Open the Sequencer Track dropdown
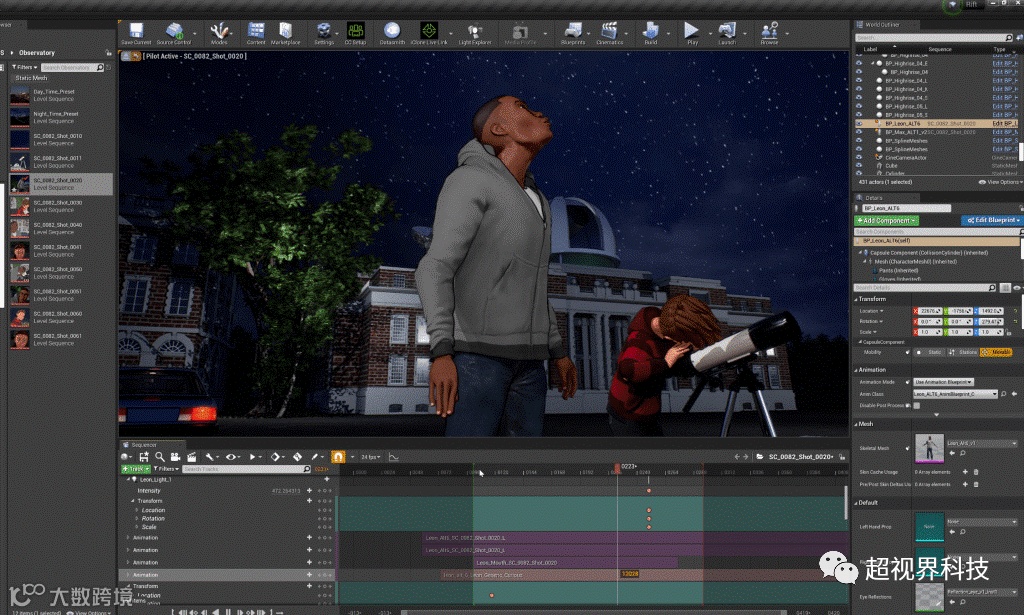This screenshot has height=615, width=1024. [136, 469]
